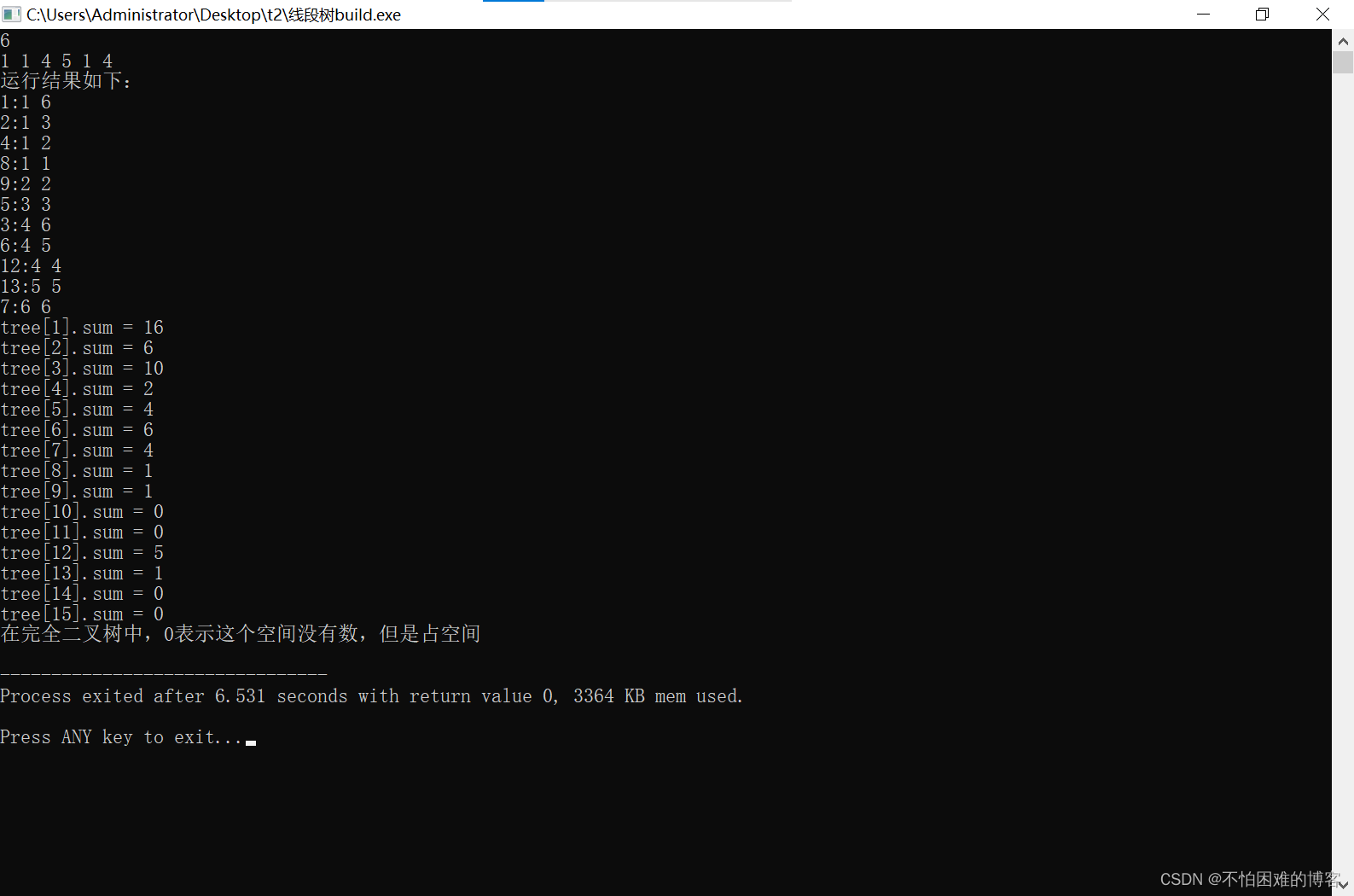Screen dimensions: 1354x896
Task: Click the 'Process exited after 6.531 seconds' line
Action: pyautogui.click(x=372, y=695)
